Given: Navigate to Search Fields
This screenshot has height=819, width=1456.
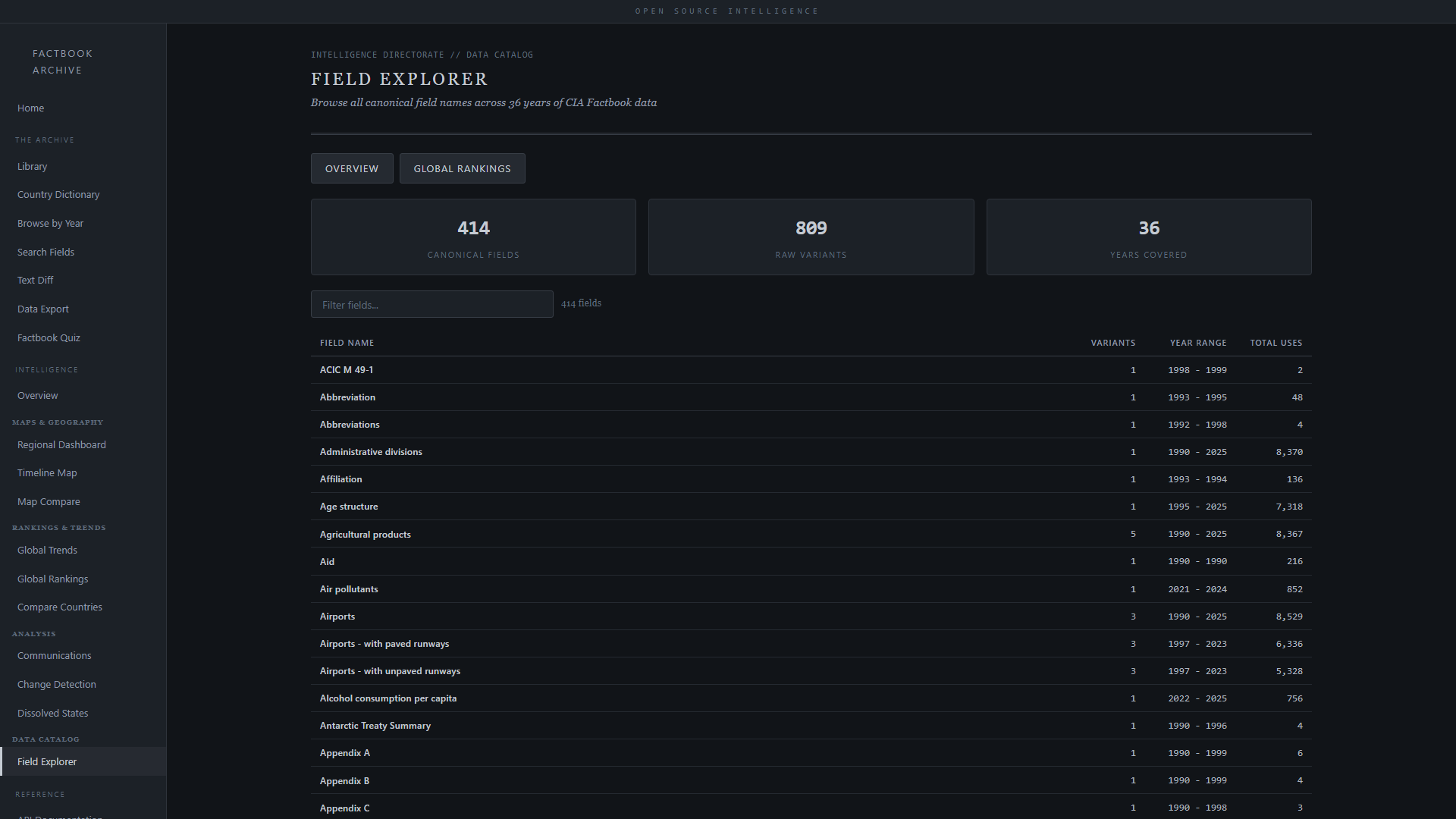Looking at the screenshot, I should coord(45,252).
